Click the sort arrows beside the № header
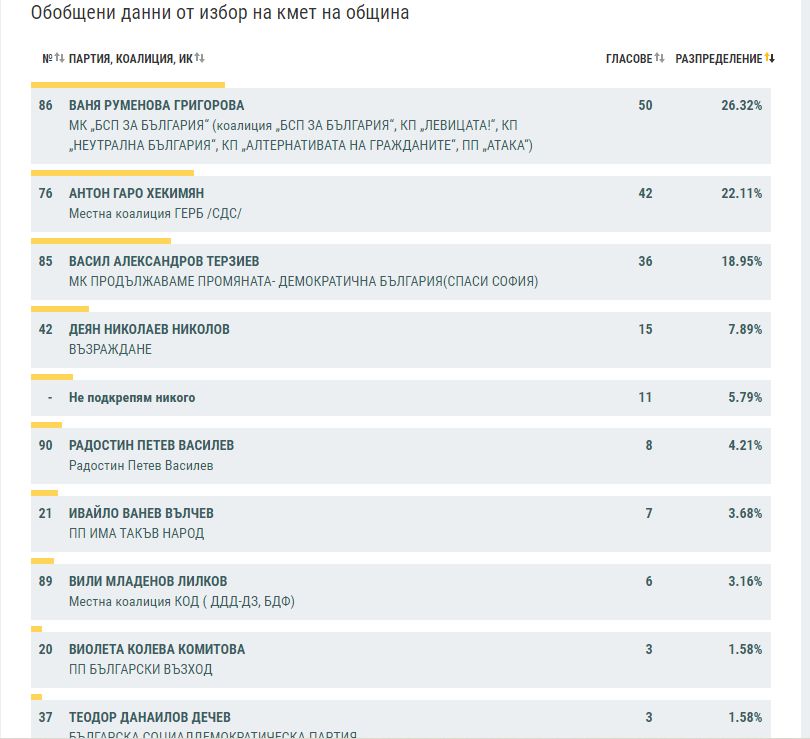Screen dimensions: 810x739 coord(59,59)
